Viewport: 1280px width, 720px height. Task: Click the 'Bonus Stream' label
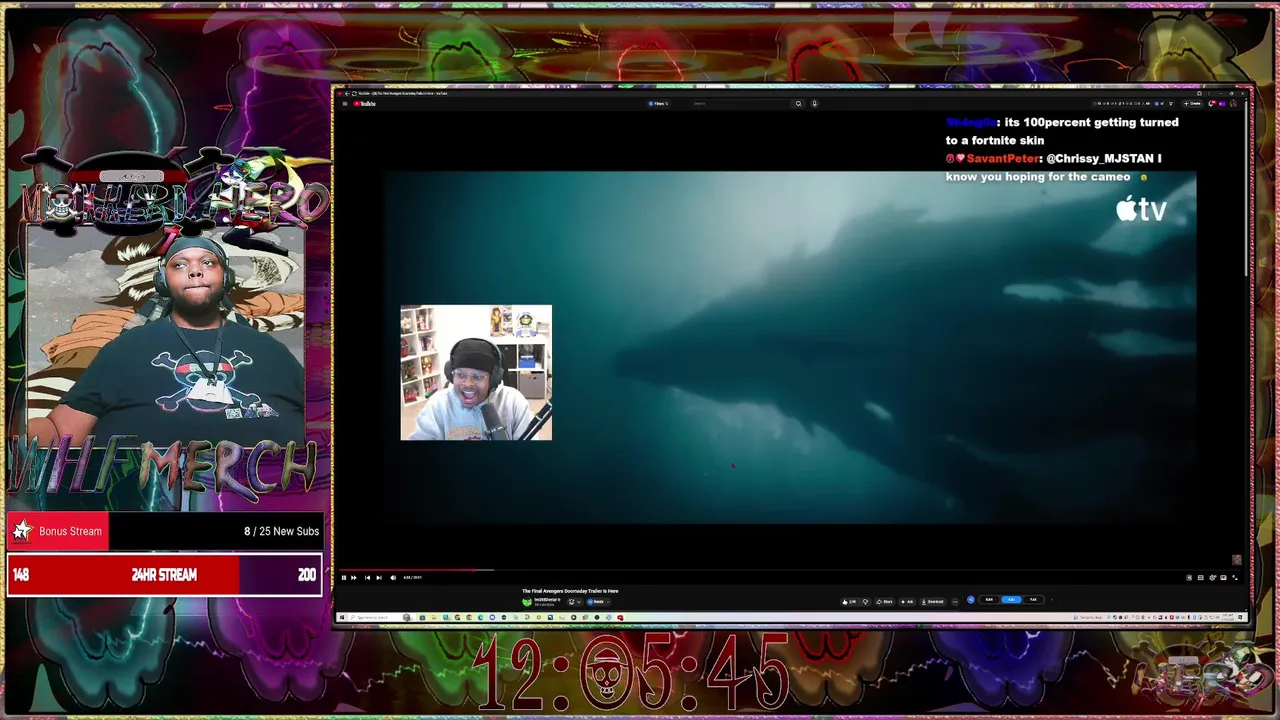[70, 531]
